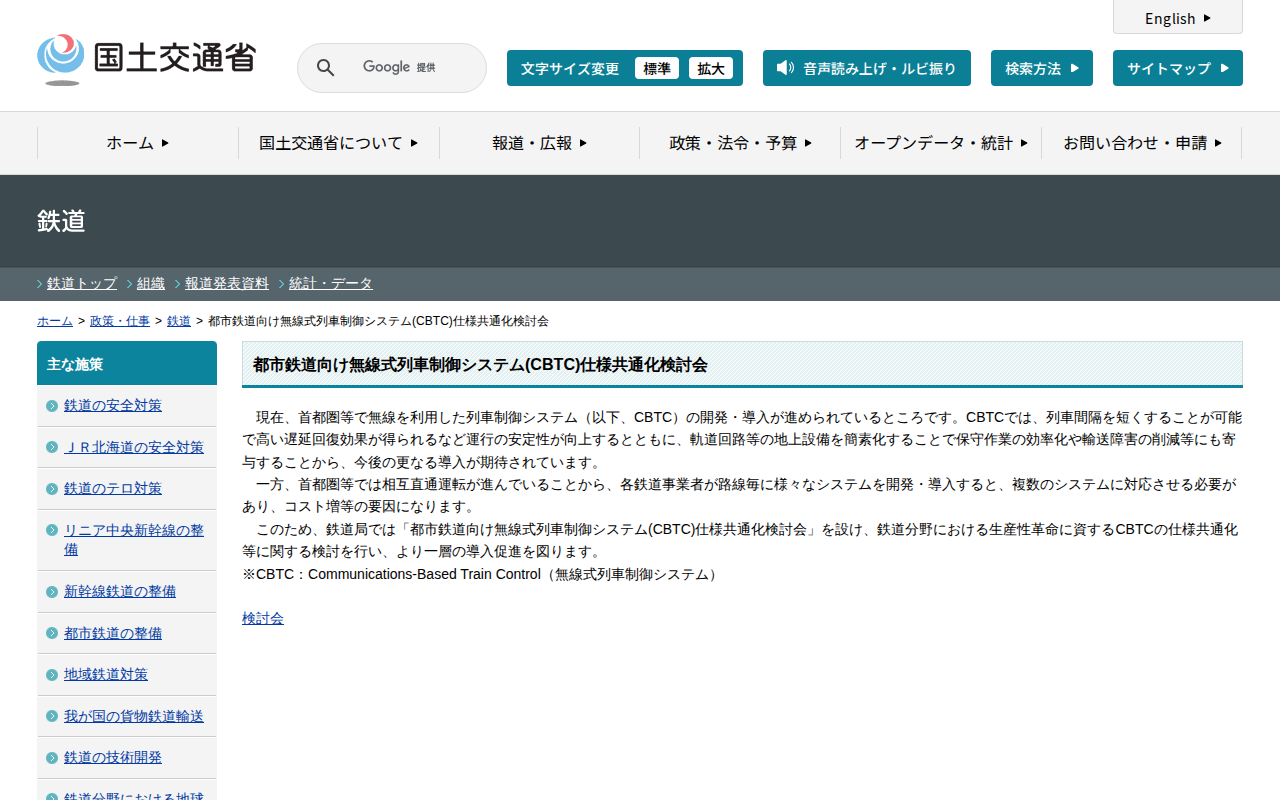Expand the 国土交通省について menu
Screen dimensions: 1280x800
click(x=338, y=143)
